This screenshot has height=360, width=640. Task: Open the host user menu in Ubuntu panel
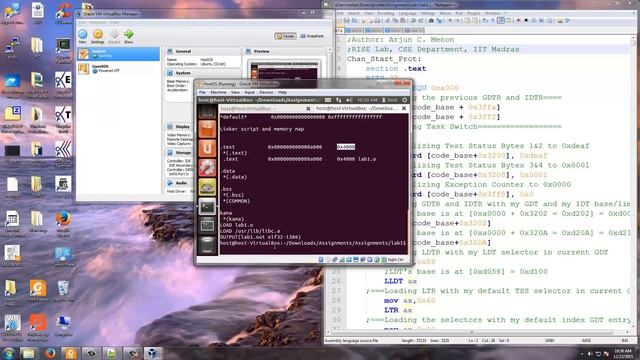(389, 100)
